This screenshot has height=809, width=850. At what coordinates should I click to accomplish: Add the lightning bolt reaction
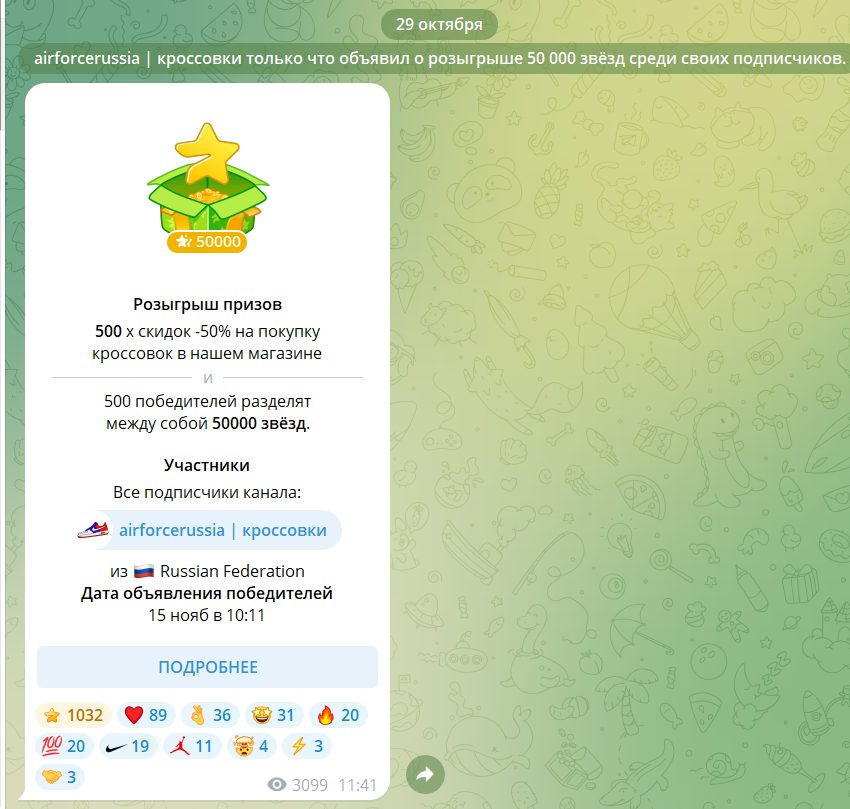tap(307, 746)
